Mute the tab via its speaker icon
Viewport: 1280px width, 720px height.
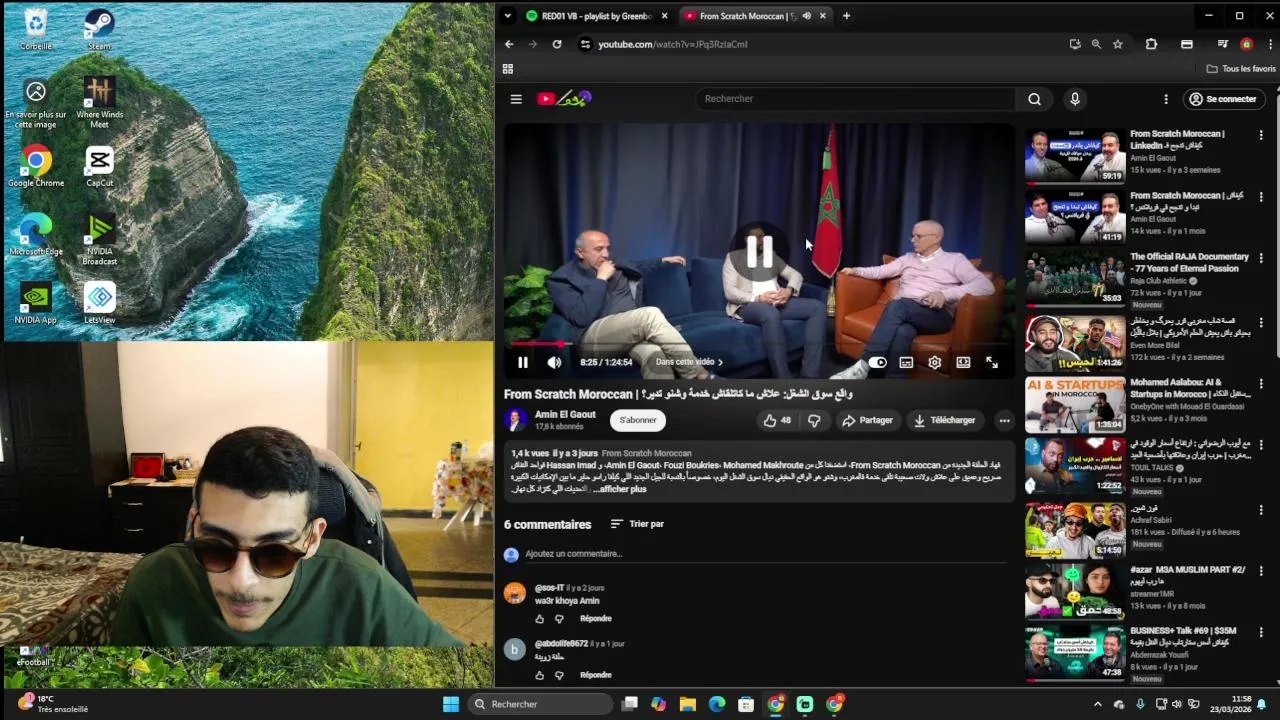[806, 16]
